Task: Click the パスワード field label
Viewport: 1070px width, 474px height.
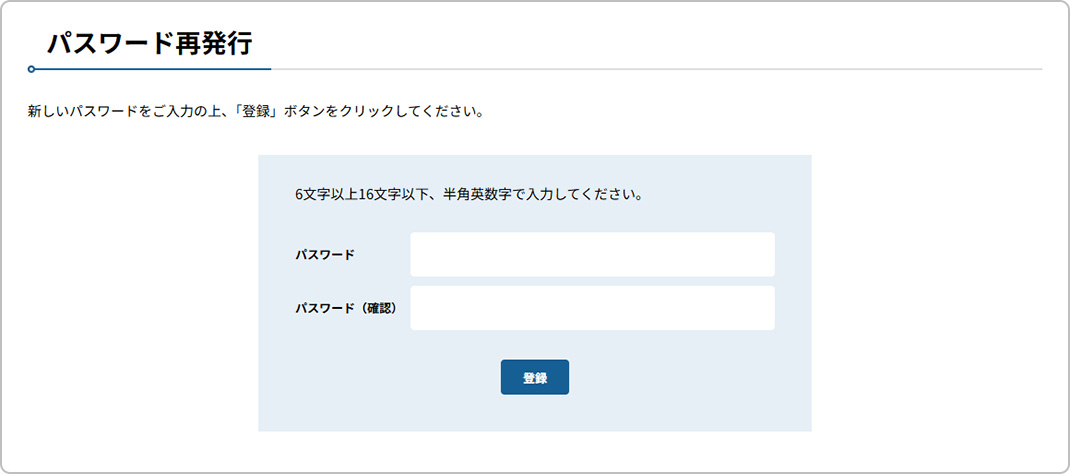Action: (325, 255)
